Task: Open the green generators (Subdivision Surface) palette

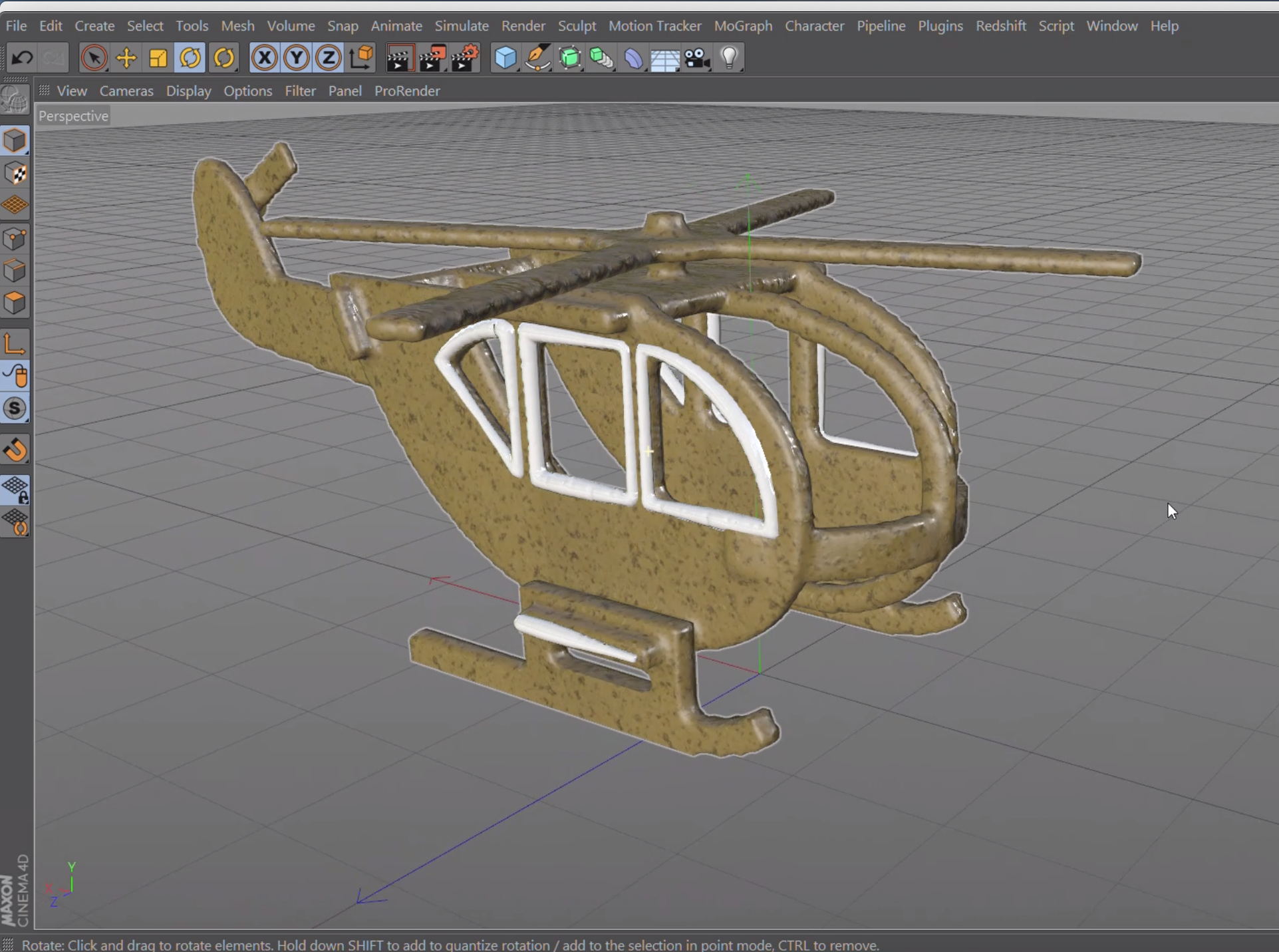Action: coord(570,58)
